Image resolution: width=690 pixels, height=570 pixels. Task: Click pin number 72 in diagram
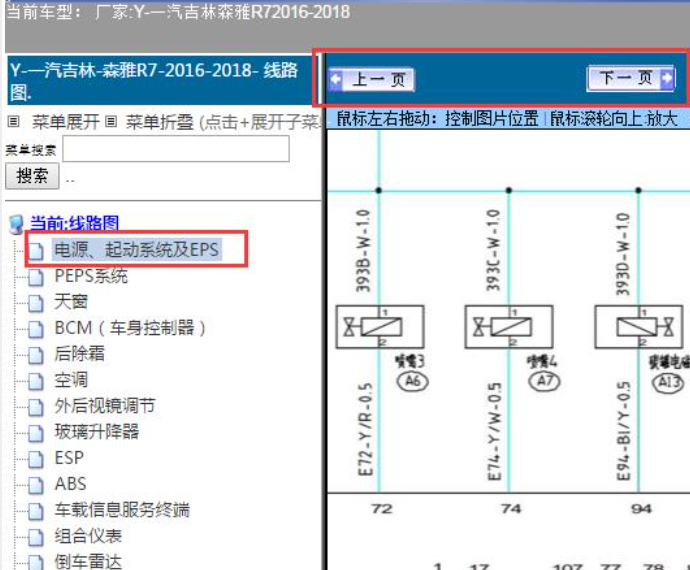click(382, 509)
